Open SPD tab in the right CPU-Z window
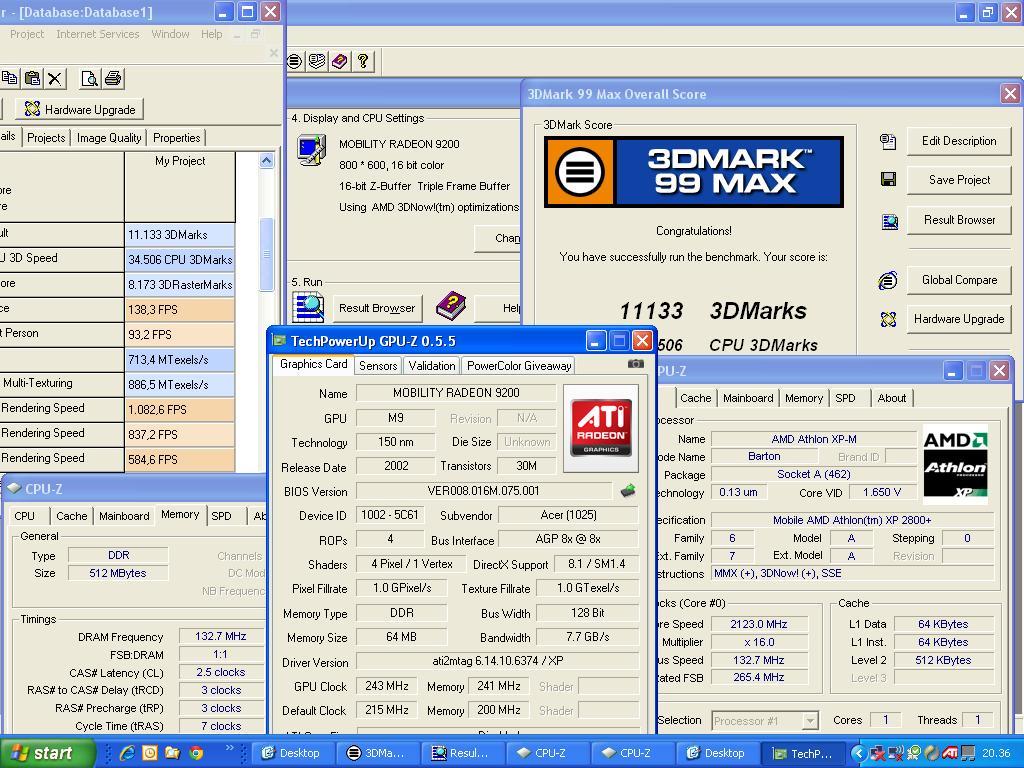The image size is (1024, 768). (845, 398)
